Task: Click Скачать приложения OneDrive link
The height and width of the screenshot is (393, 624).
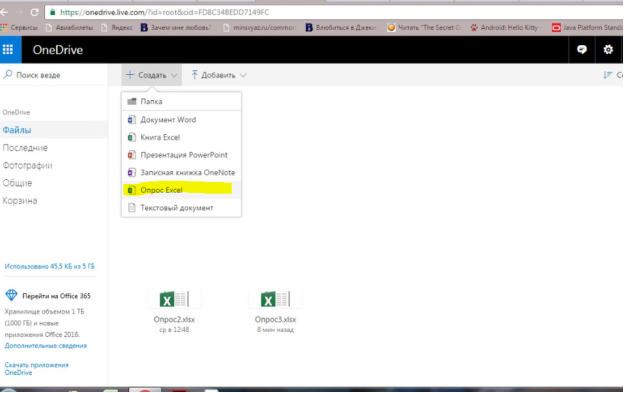Action: (x=37, y=369)
